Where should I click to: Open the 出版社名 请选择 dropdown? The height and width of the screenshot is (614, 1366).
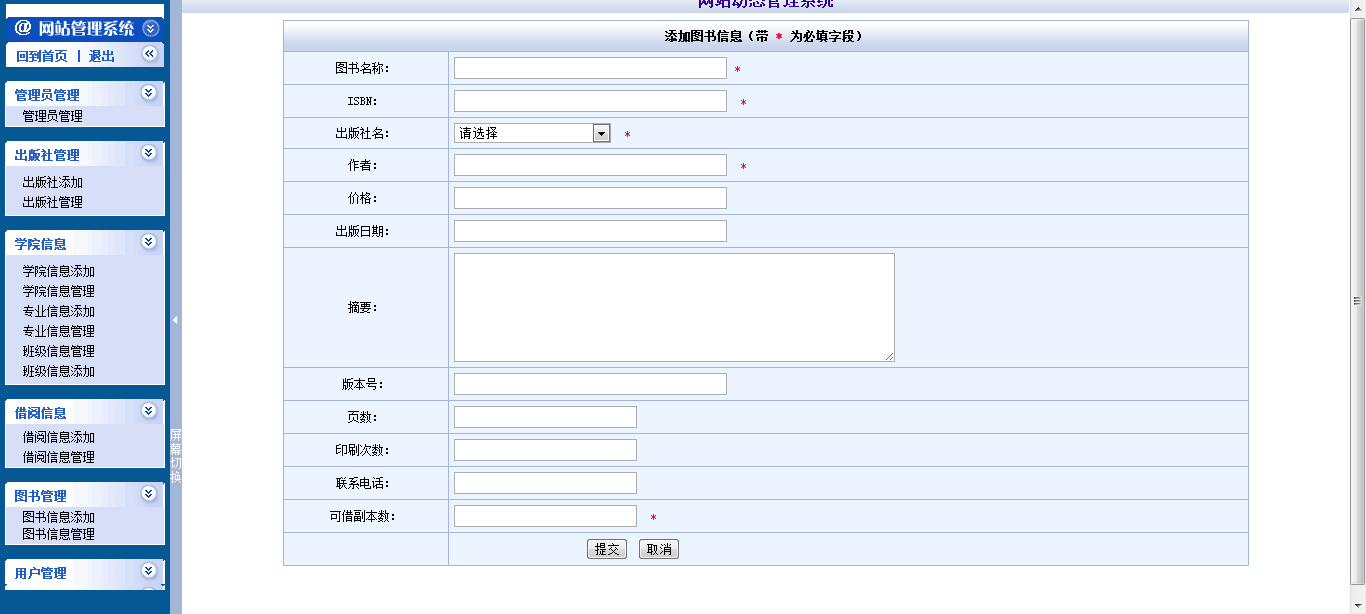click(x=532, y=133)
